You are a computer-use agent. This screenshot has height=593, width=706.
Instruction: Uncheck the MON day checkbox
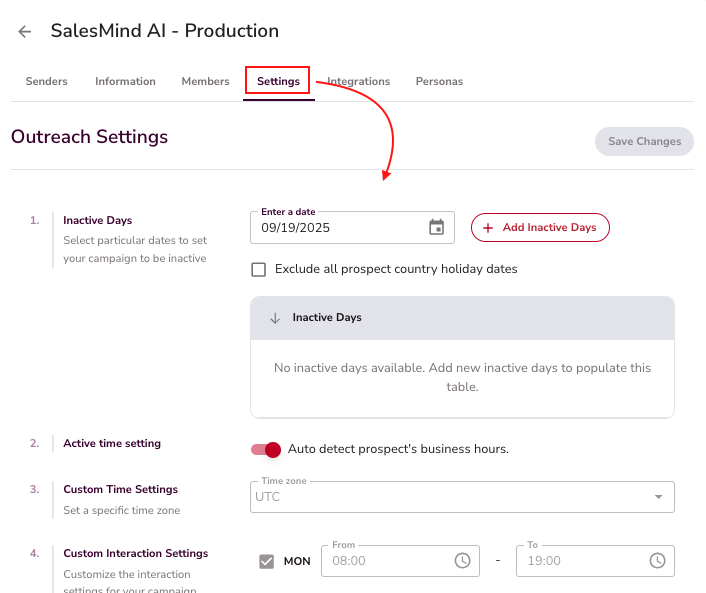[266, 561]
